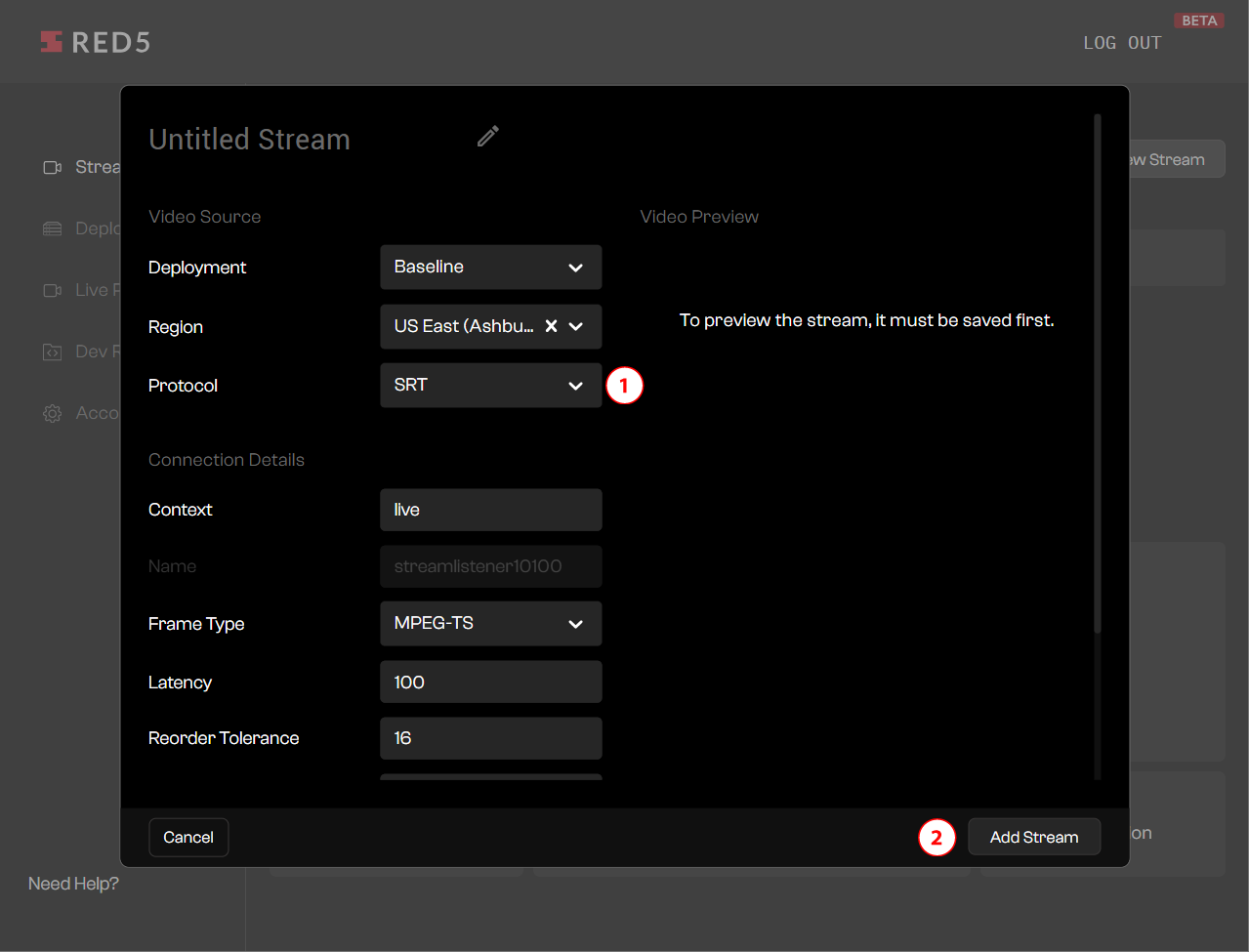The width and height of the screenshot is (1249, 952).
Task: Expand the Region dropdown chevron
Action: (576, 326)
